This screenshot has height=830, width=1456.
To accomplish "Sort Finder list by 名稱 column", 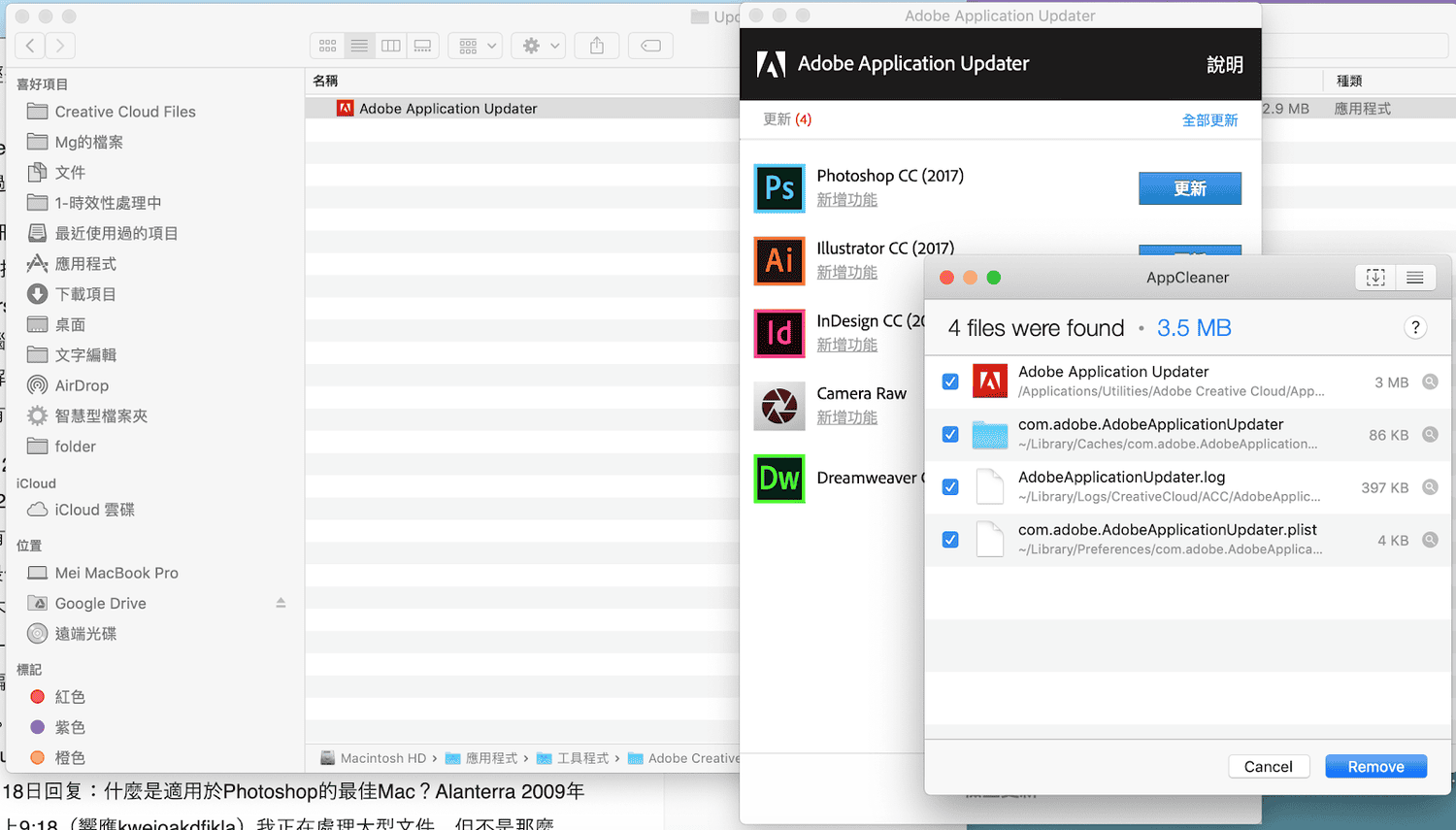I will [326, 81].
